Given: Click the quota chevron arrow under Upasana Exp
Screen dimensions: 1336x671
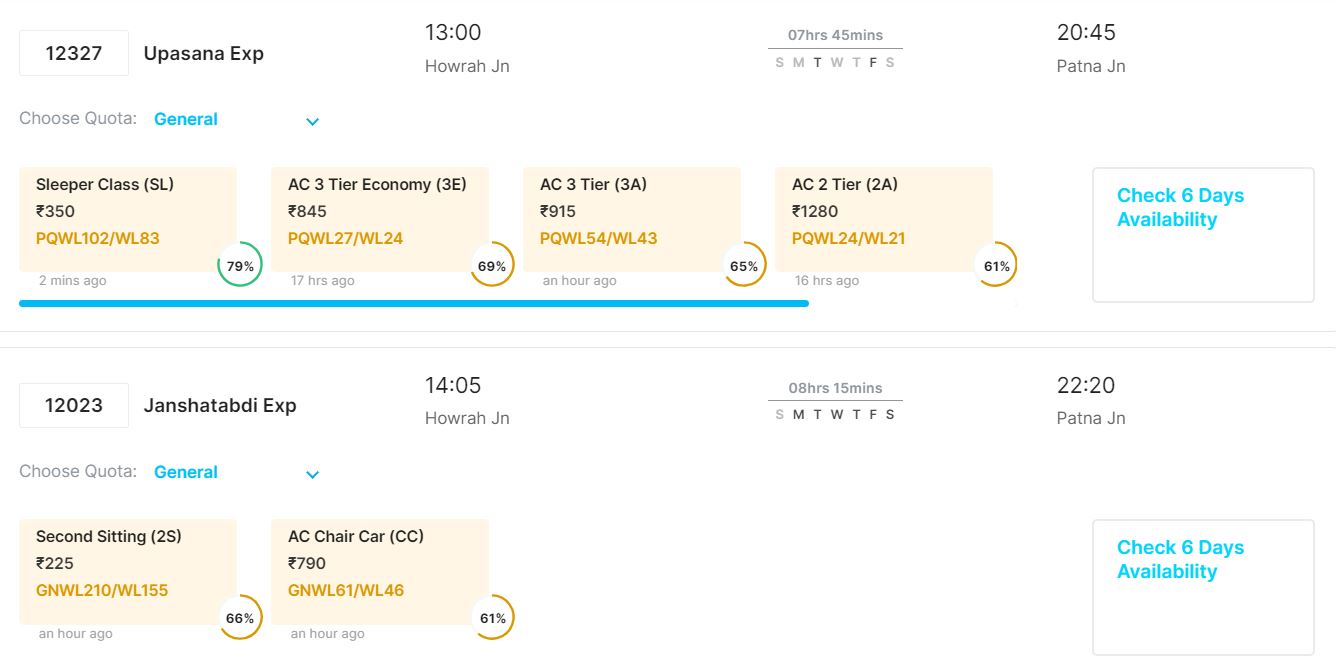Looking at the screenshot, I should (312, 122).
